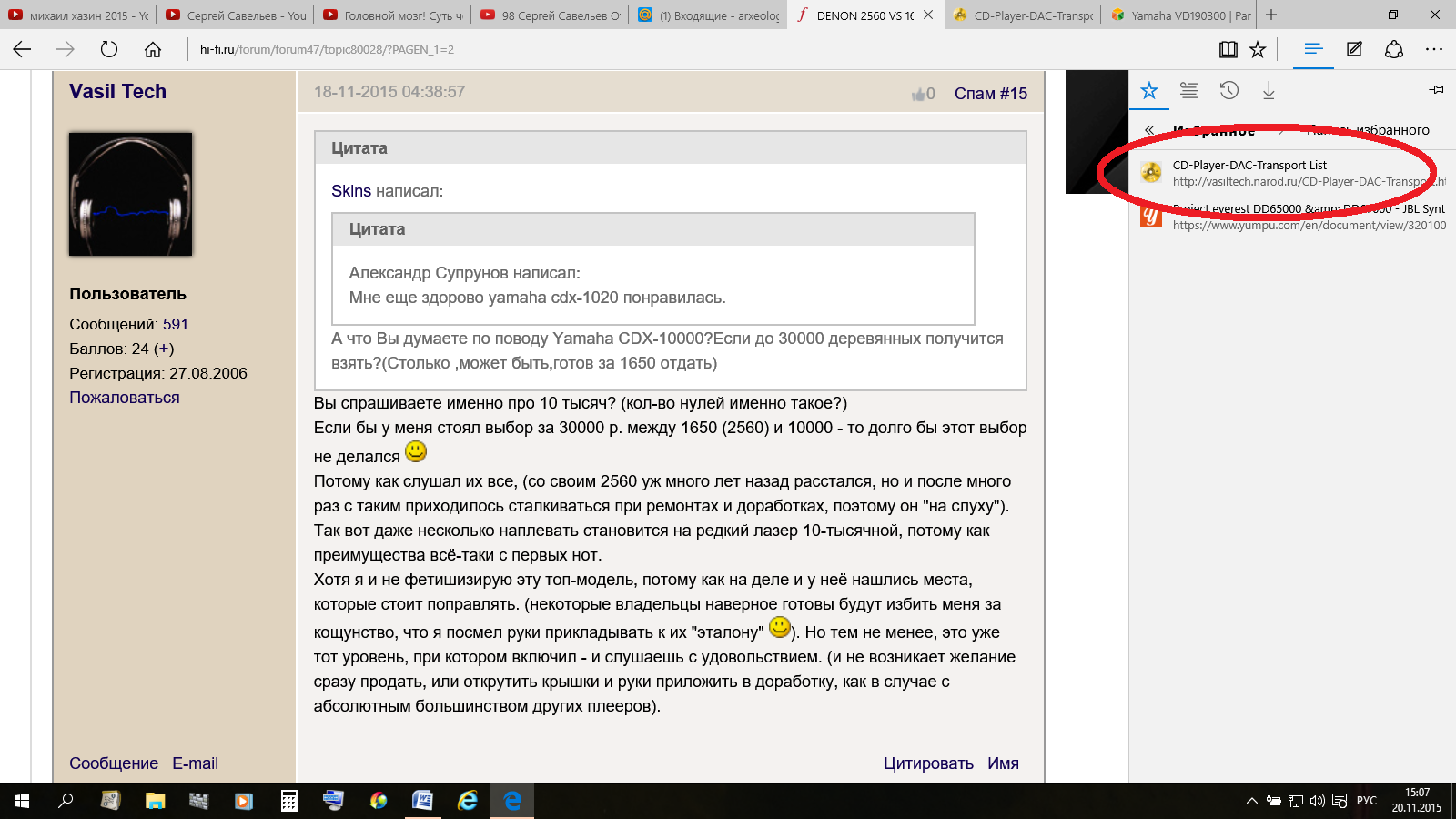The image size is (1456, 819).
Task: Switch to the CD-Player-DAC-Transport tab
Action: coord(1023,15)
